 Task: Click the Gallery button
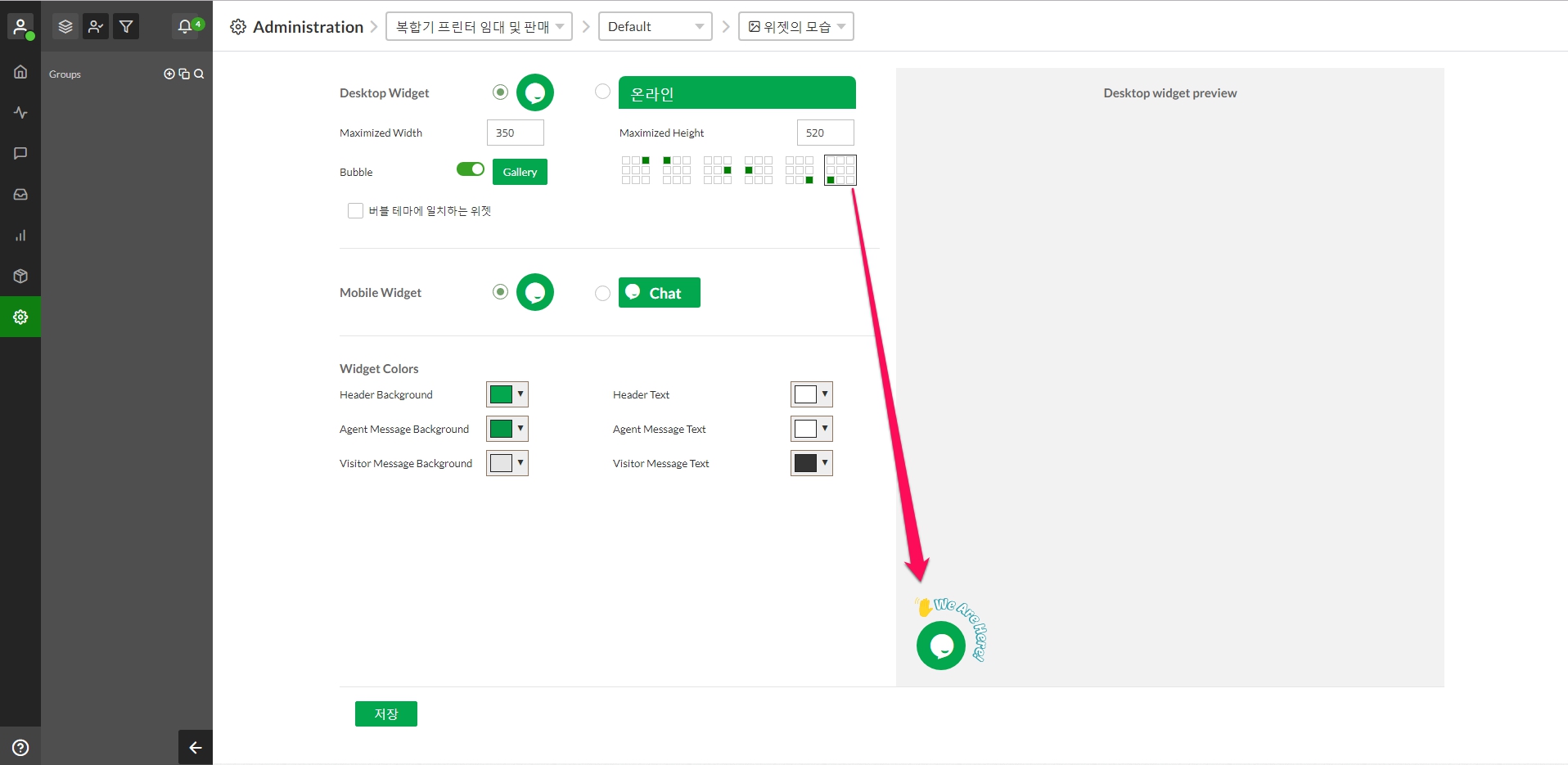click(x=520, y=172)
